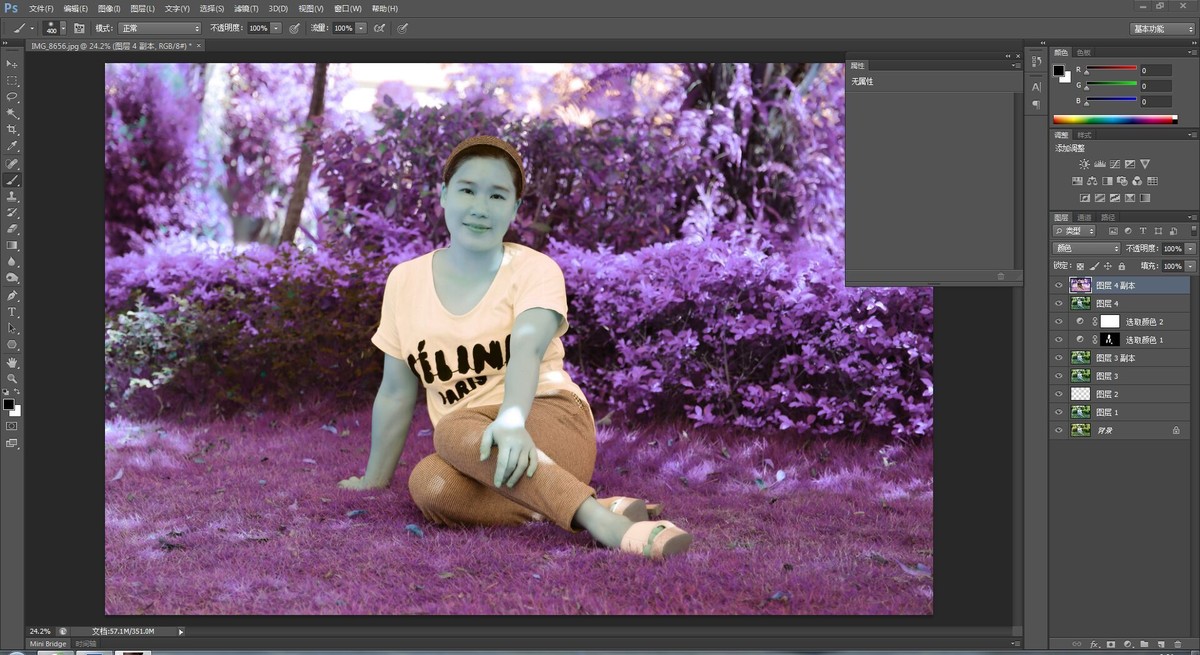The width and height of the screenshot is (1200, 655).
Task: Toggle visibility of 选取颜色 2 layer
Action: (1058, 321)
